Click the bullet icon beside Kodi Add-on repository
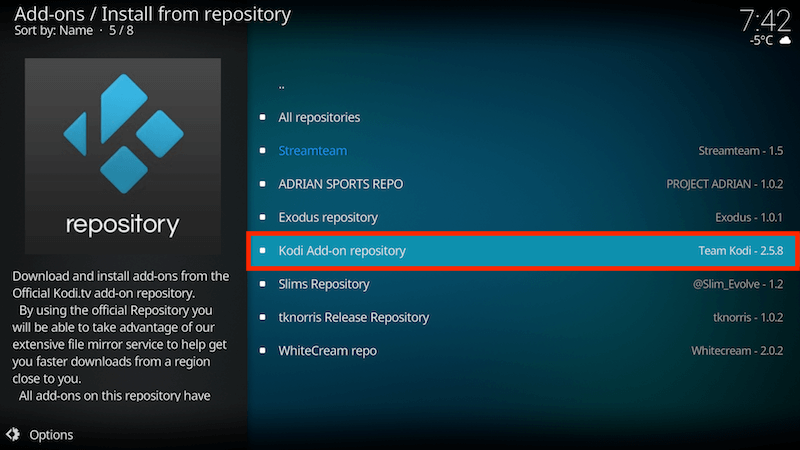This screenshot has height=450, width=800. pos(262,251)
